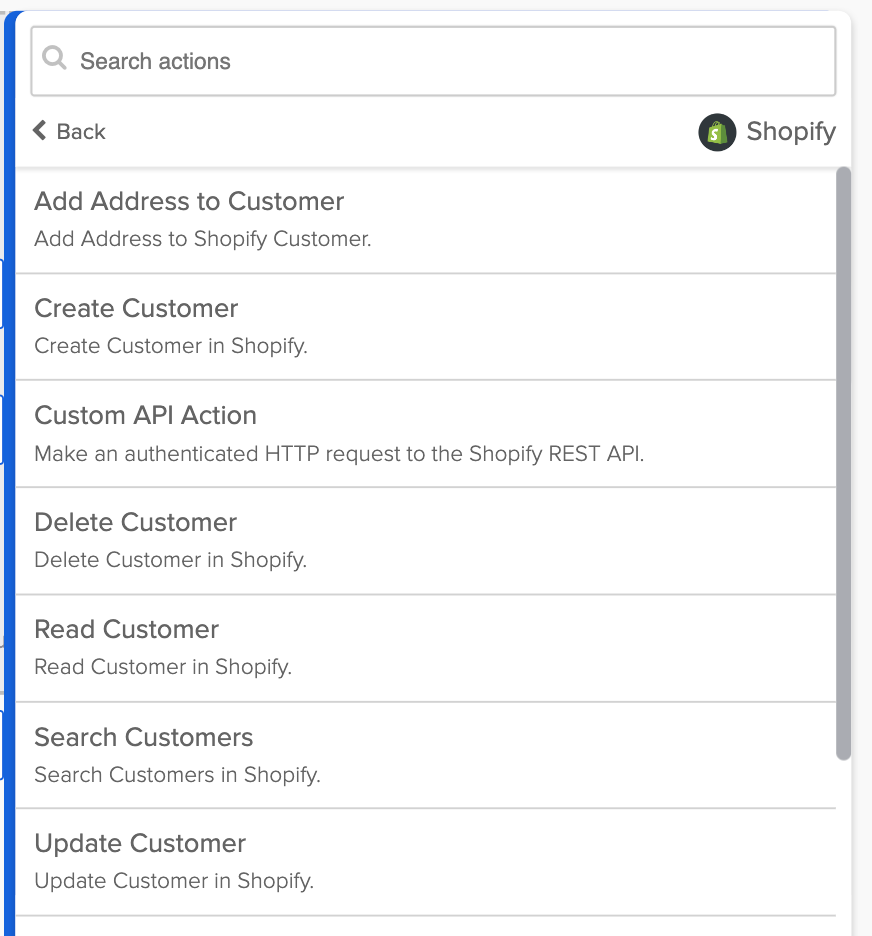Click inside the Search actions field

pos(400,61)
